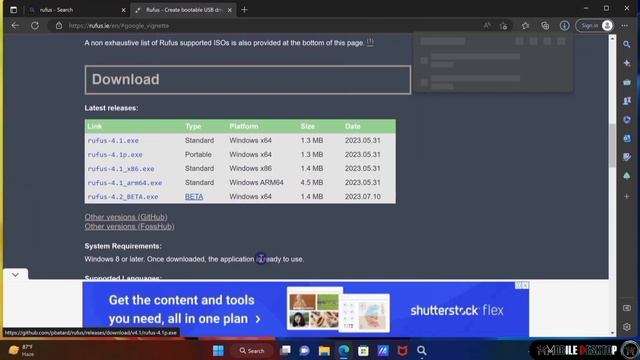View site information via the lock icon
Viewport: 640px width, 360px height.
click(59, 25)
